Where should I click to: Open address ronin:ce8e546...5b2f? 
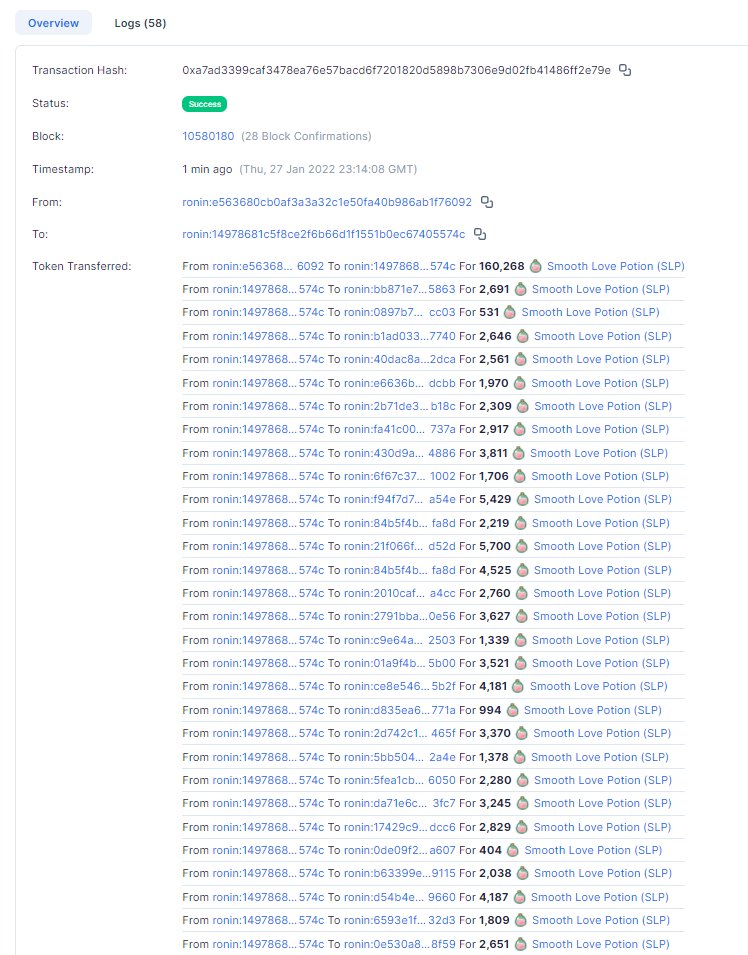[400, 686]
